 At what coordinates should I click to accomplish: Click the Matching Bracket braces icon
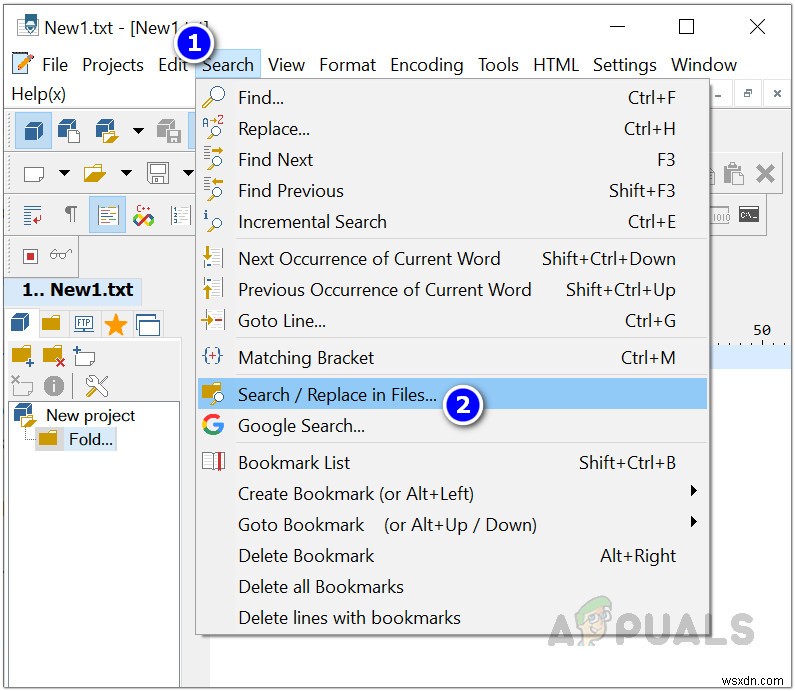[212, 356]
